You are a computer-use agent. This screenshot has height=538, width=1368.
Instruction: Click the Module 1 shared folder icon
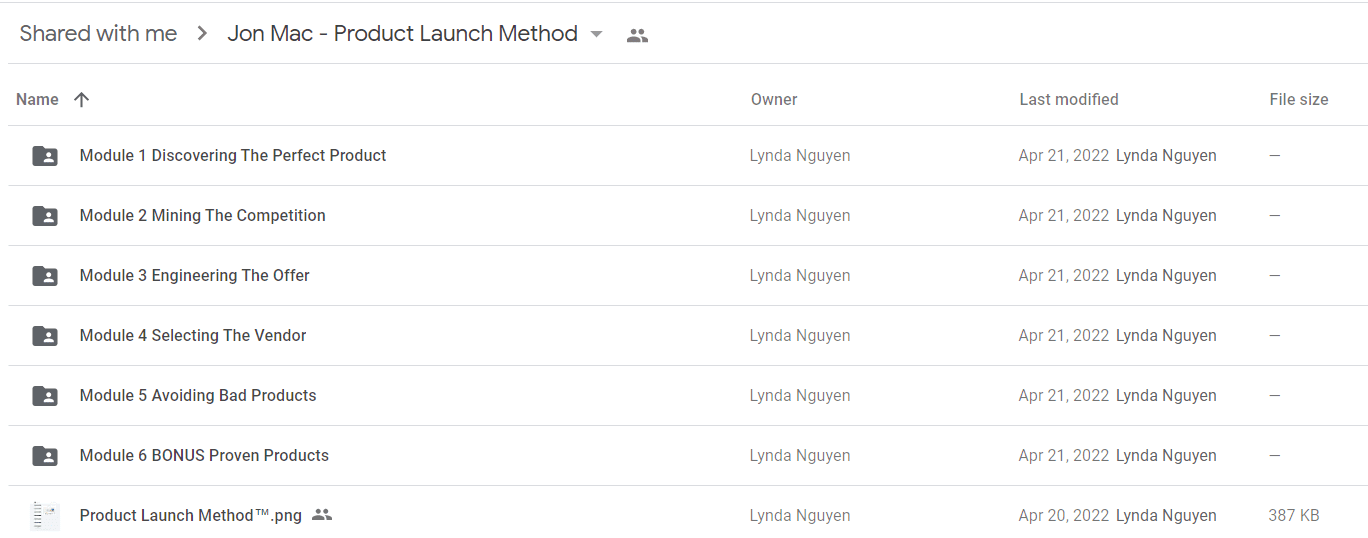tap(45, 156)
